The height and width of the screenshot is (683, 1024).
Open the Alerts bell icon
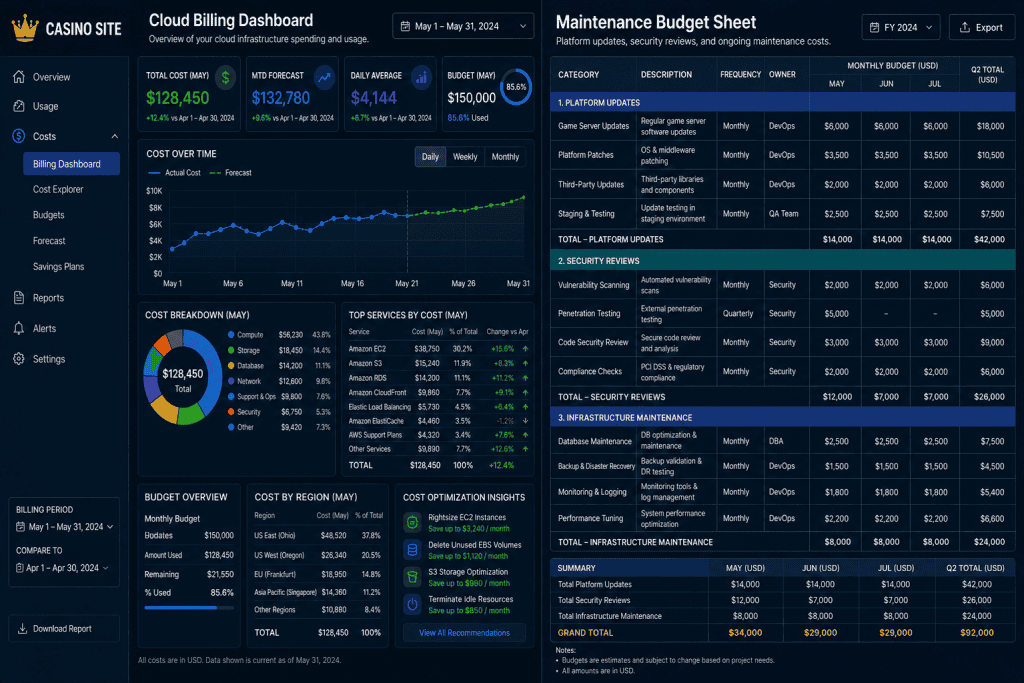point(19,328)
